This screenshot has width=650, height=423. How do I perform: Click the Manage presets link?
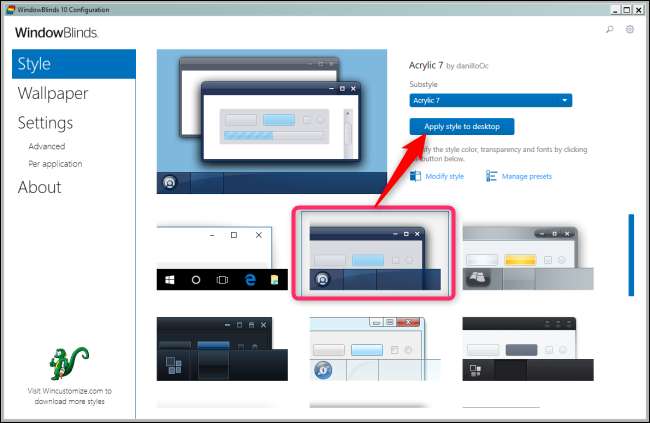pos(527,176)
